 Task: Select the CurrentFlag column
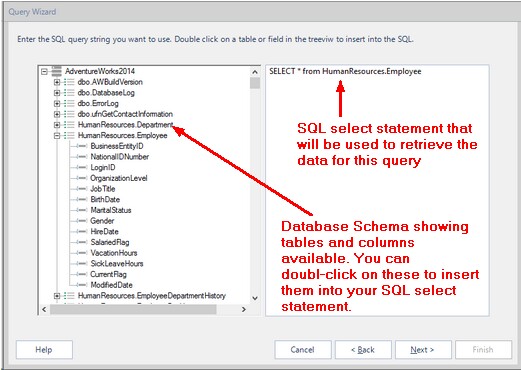tap(108, 274)
